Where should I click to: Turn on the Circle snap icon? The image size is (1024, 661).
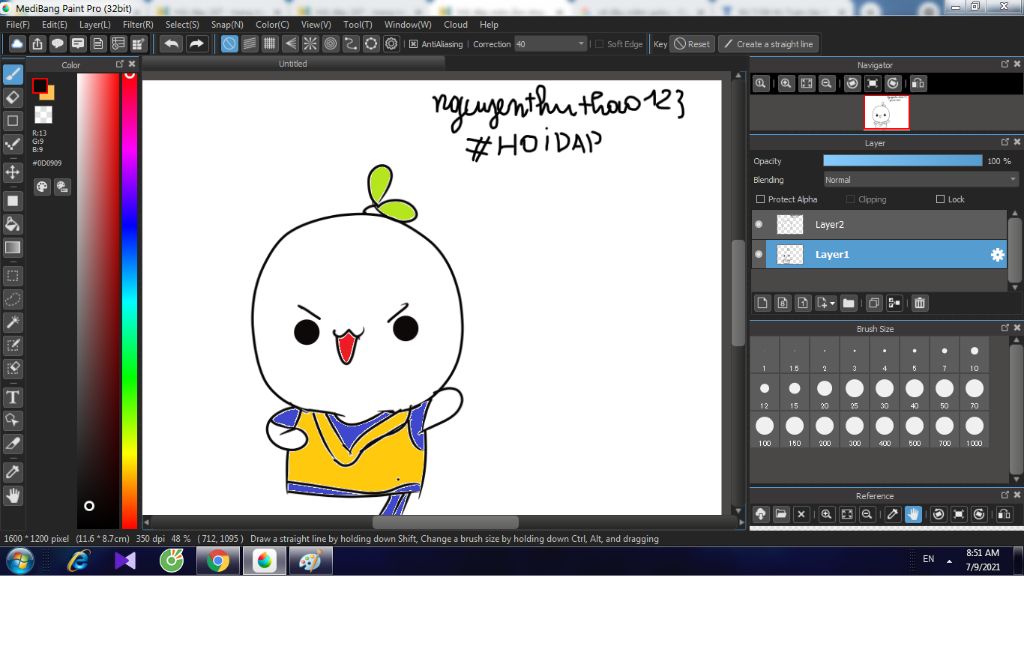(330, 44)
